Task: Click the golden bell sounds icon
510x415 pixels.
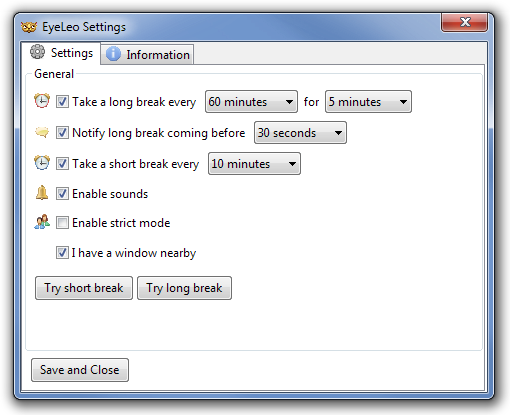Action: point(42,193)
